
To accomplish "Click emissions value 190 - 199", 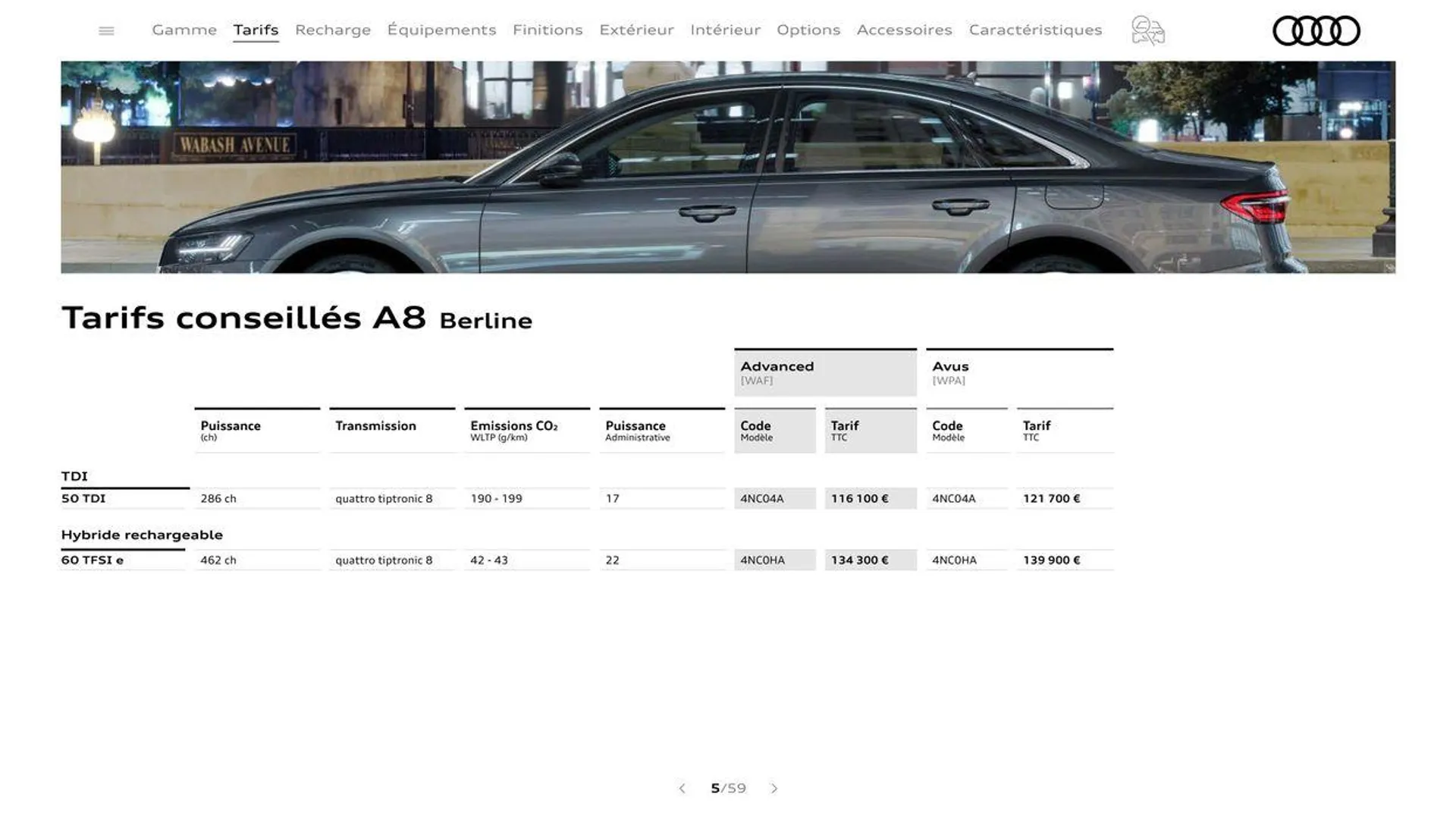I will point(496,498).
